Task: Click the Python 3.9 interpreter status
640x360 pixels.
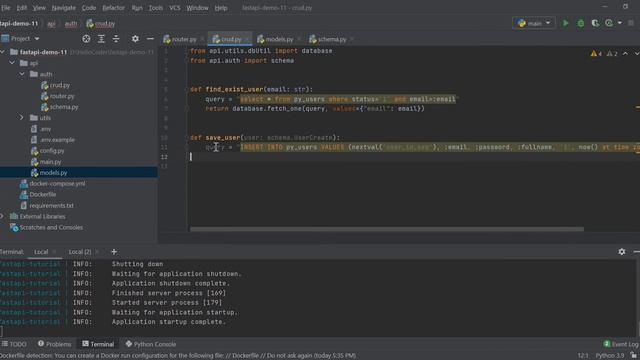Action: click(x=610, y=356)
